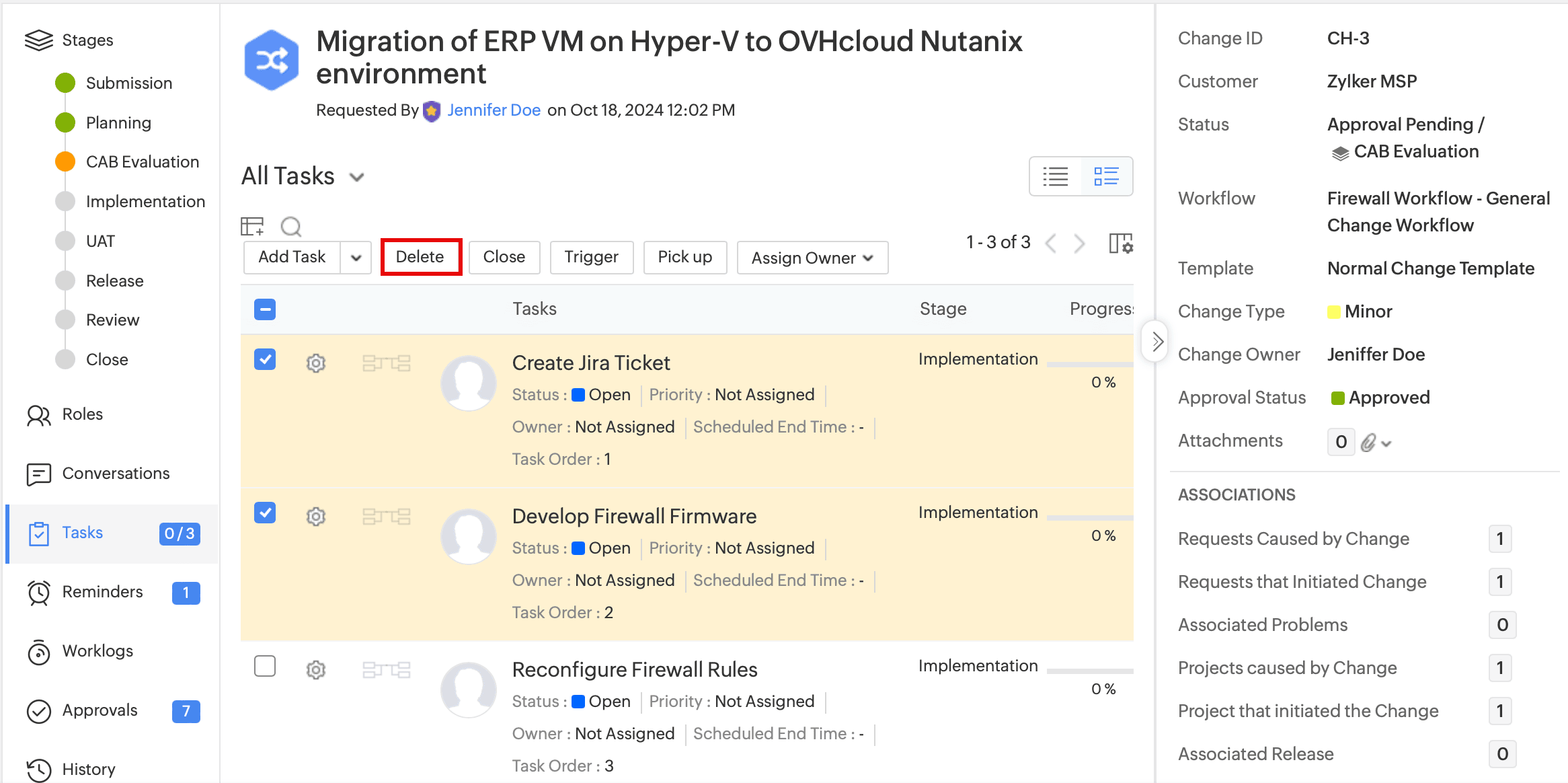Viewport: 1568px width, 783px height.
Task: Click progress bar of Create Jira Ticket
Action: [x=1089, y=365]
